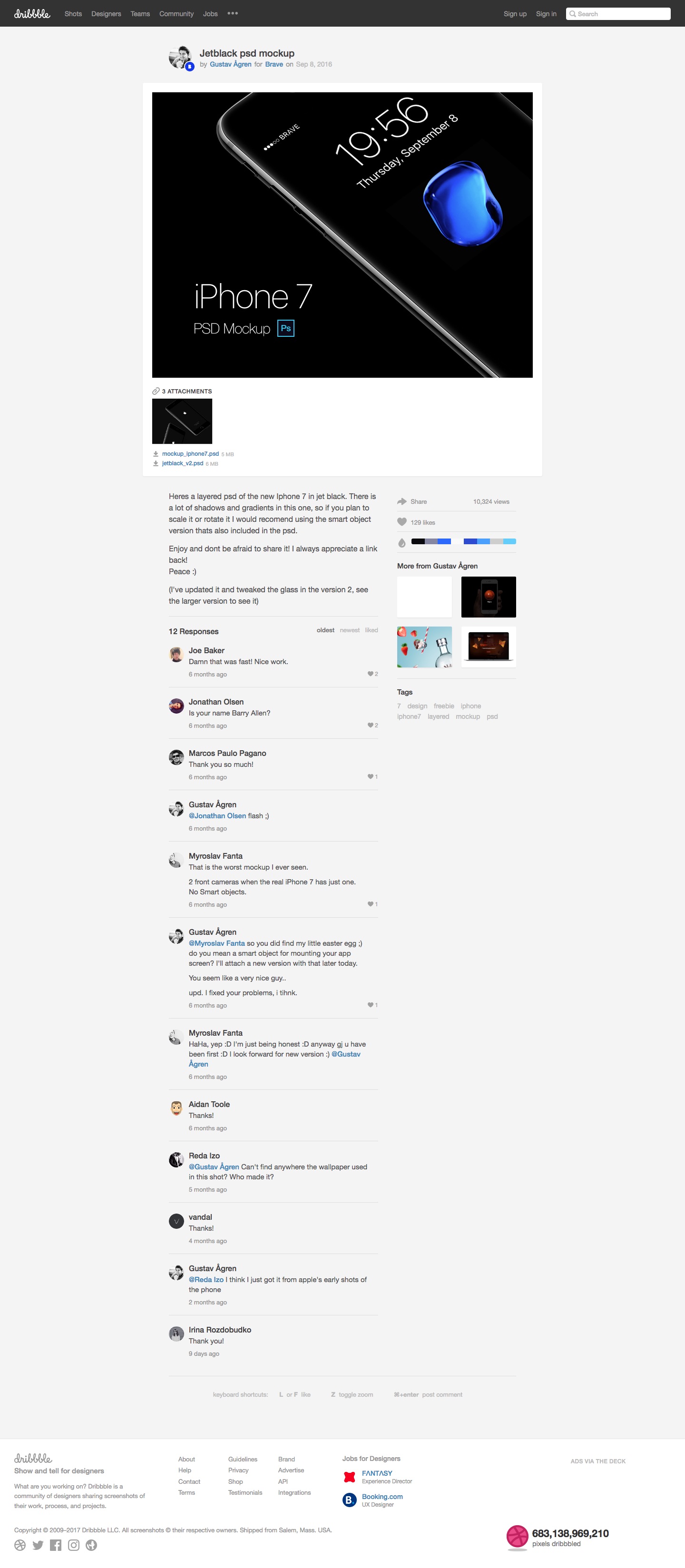Sort responses by newest

tap(350, 630)
